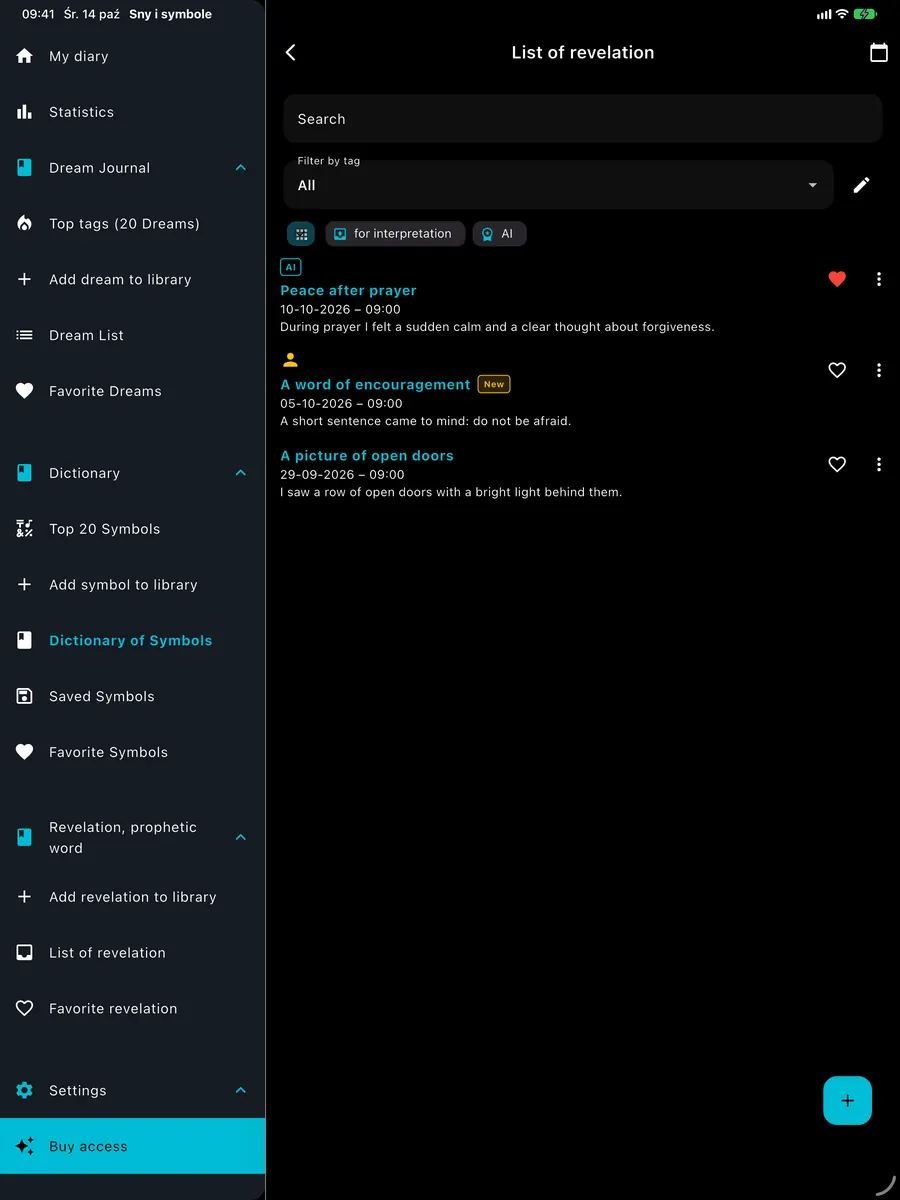Unfavorite Peace after prayer with red heart
900x1200 pixels.
tap(837, 279)
